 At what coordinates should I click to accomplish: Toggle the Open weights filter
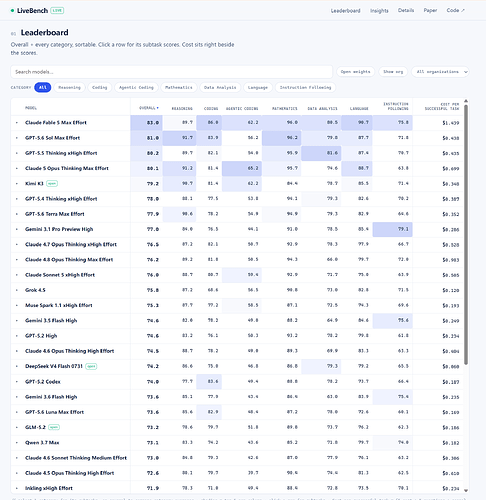[355, 72]
